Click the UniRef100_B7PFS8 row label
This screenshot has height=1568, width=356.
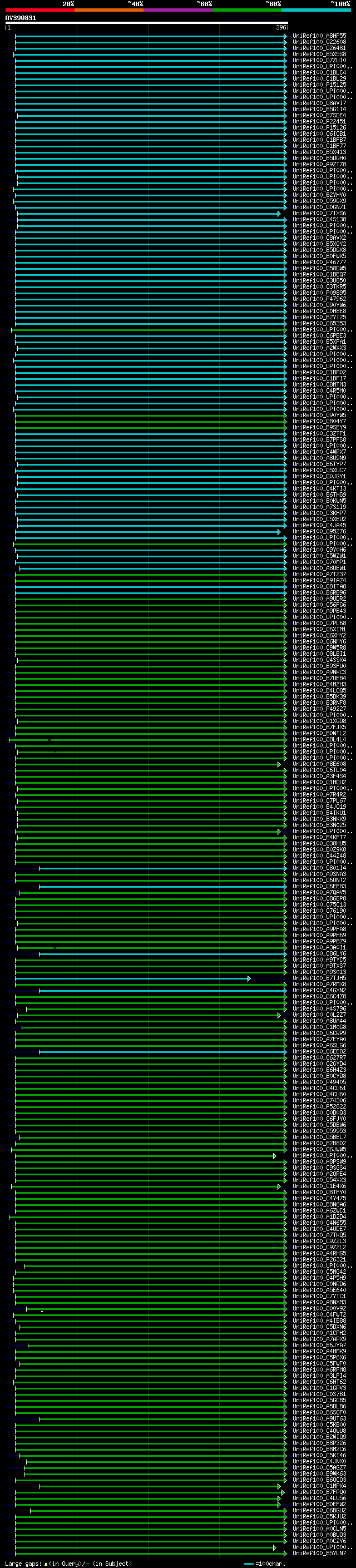click(319, 439)
